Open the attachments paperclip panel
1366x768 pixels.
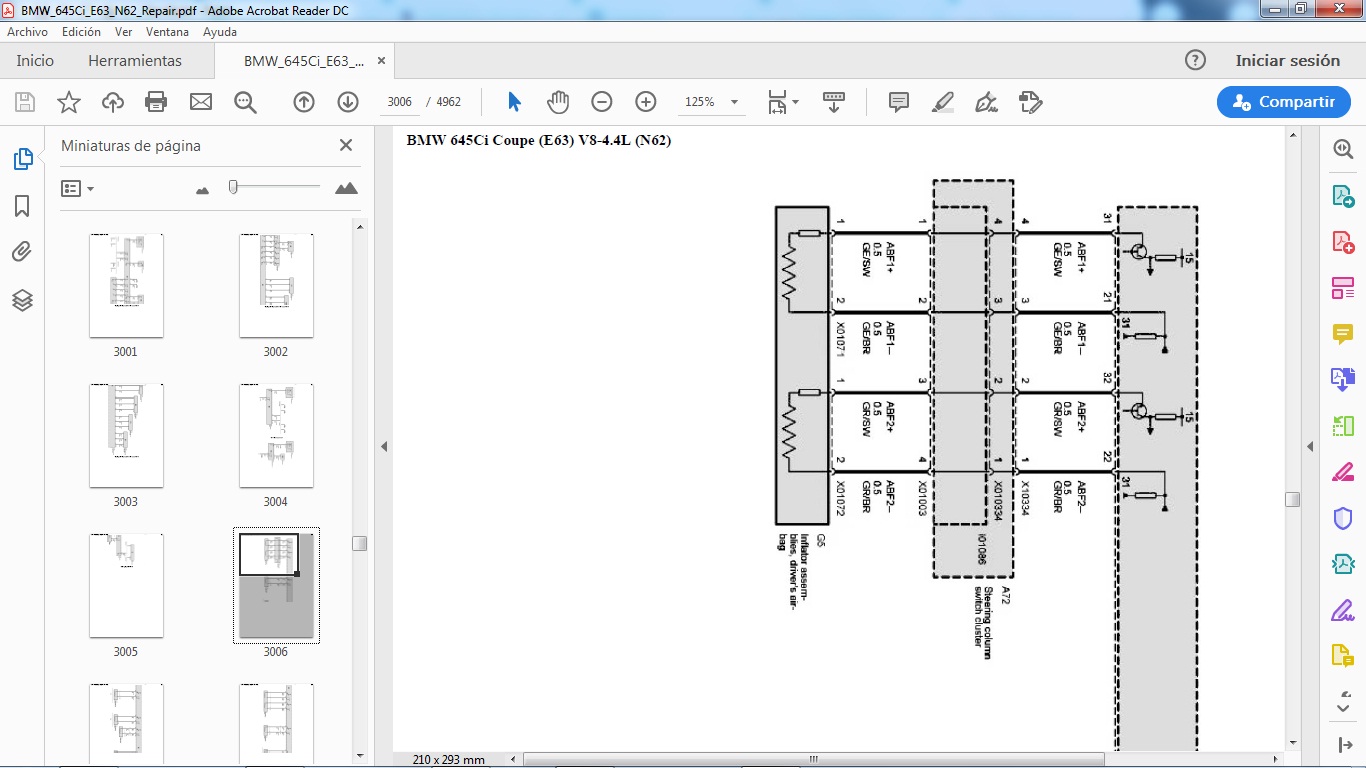tap(22, 252)
